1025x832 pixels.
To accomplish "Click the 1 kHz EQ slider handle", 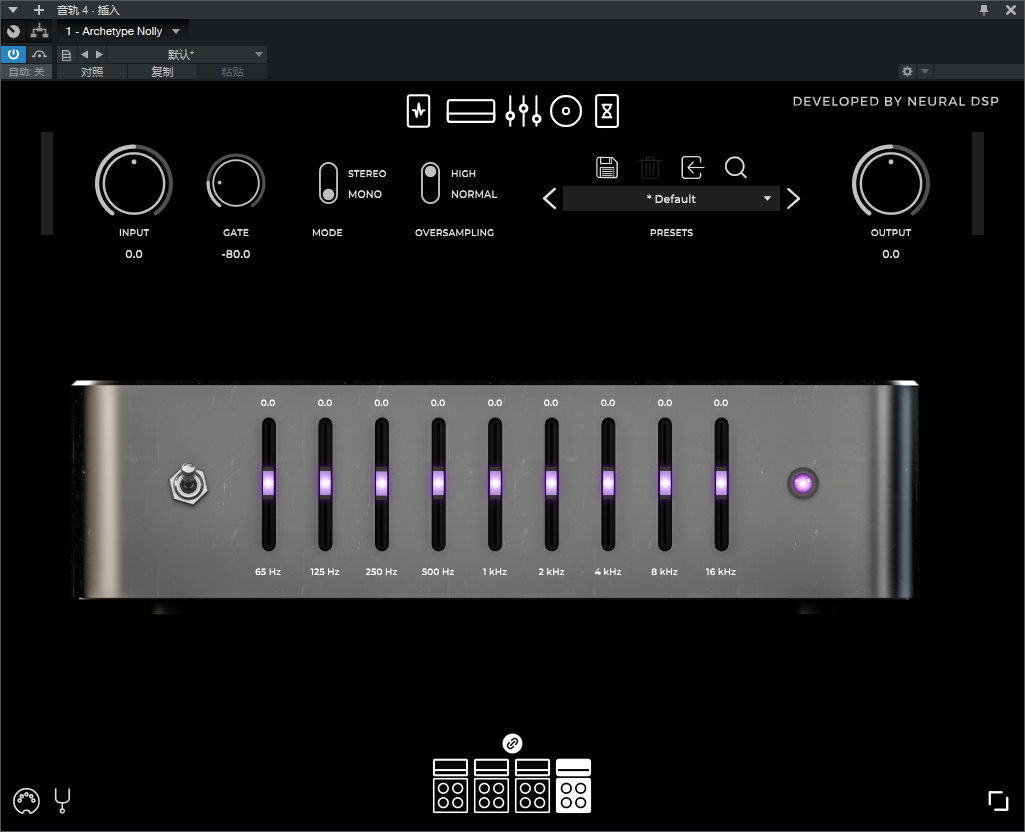I will 495,484.
